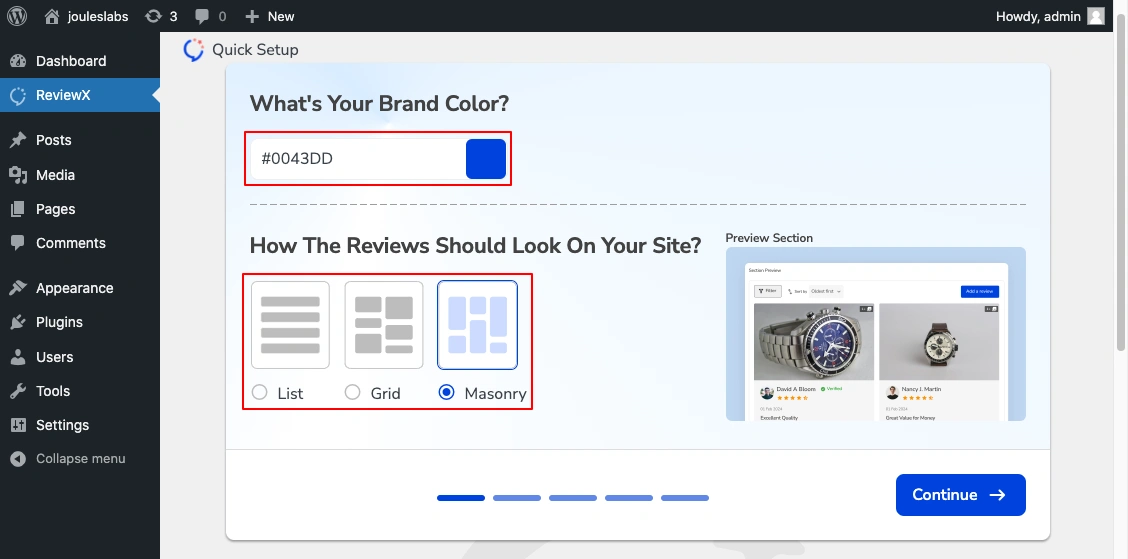The image size is (1128, 559).
Task: Go to second setup step indicator
Action: point(517,498)
